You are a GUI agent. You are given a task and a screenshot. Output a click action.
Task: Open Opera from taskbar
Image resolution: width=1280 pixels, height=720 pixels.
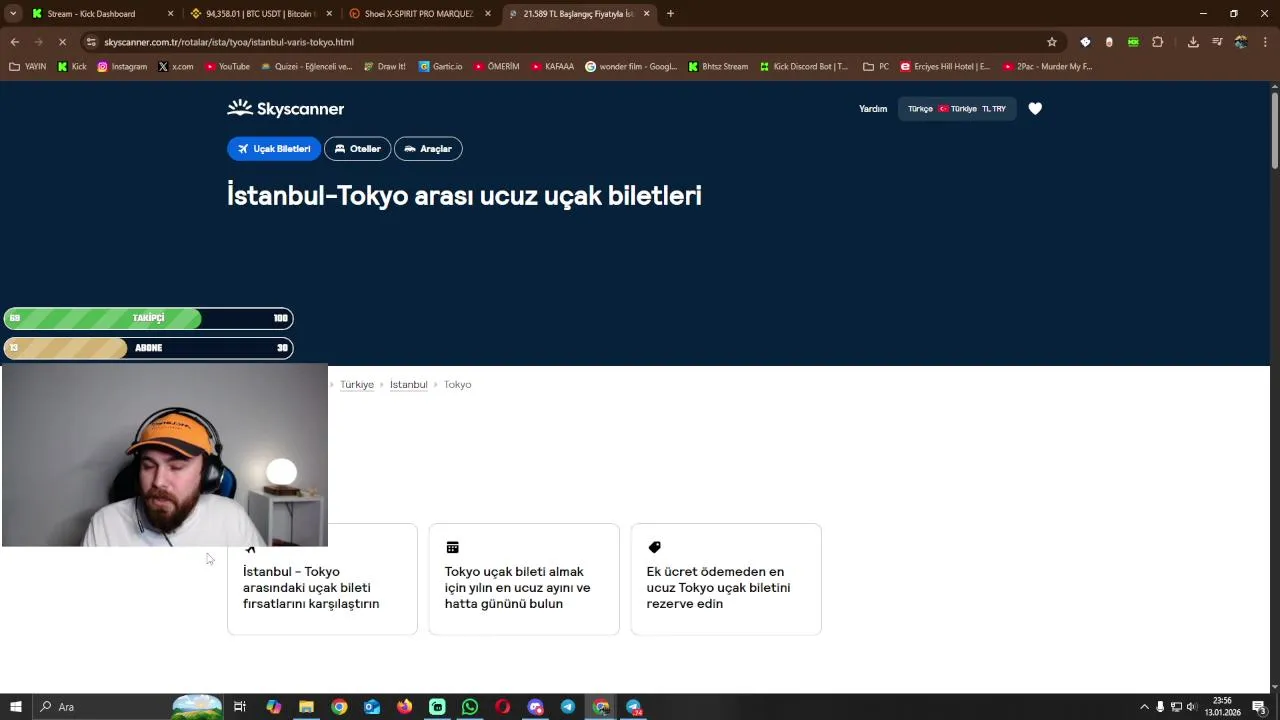pos(502,707)
